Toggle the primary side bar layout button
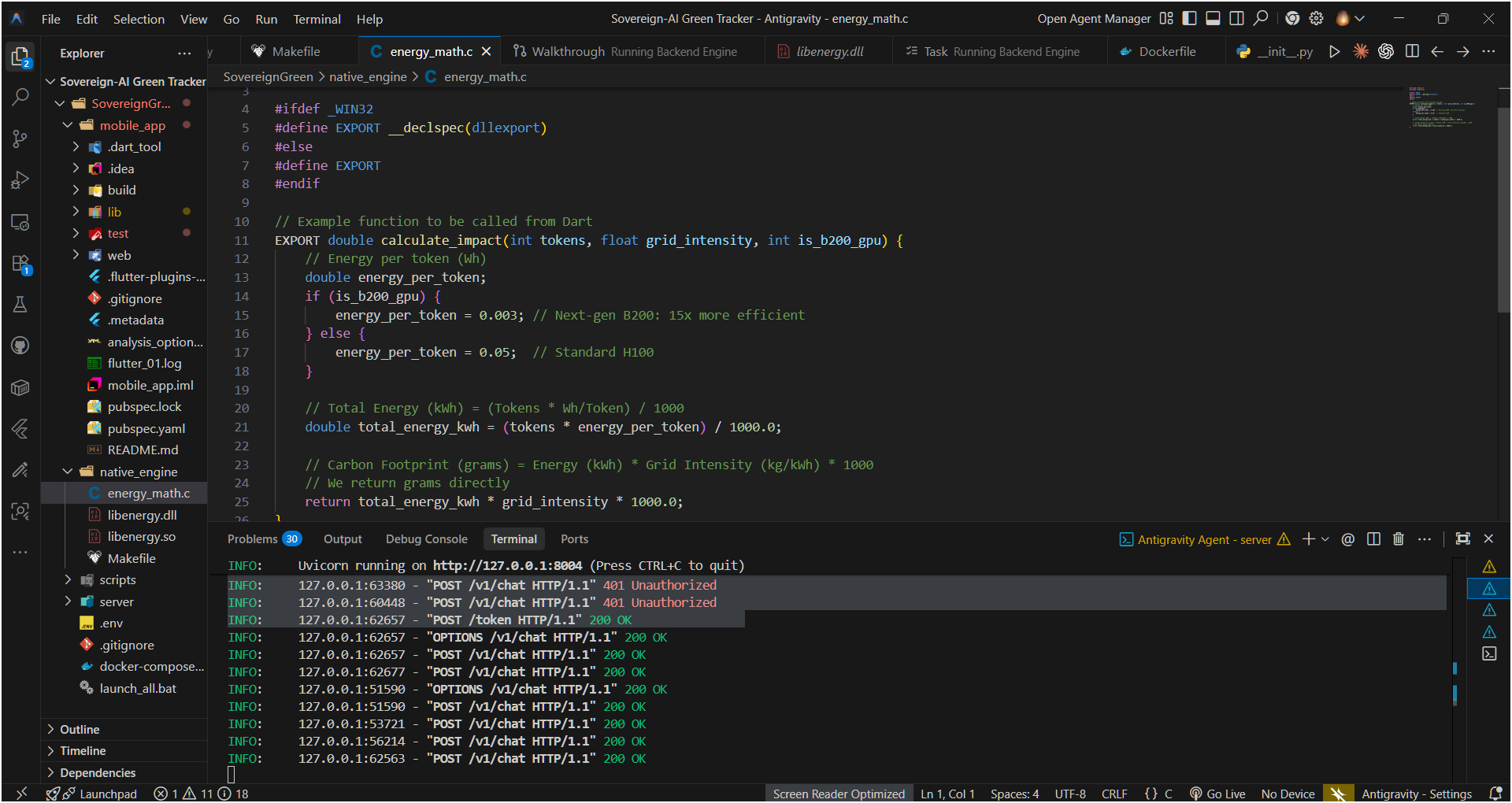Image resolution: width=1512 pixels, height=803 pixels. 1190,18
